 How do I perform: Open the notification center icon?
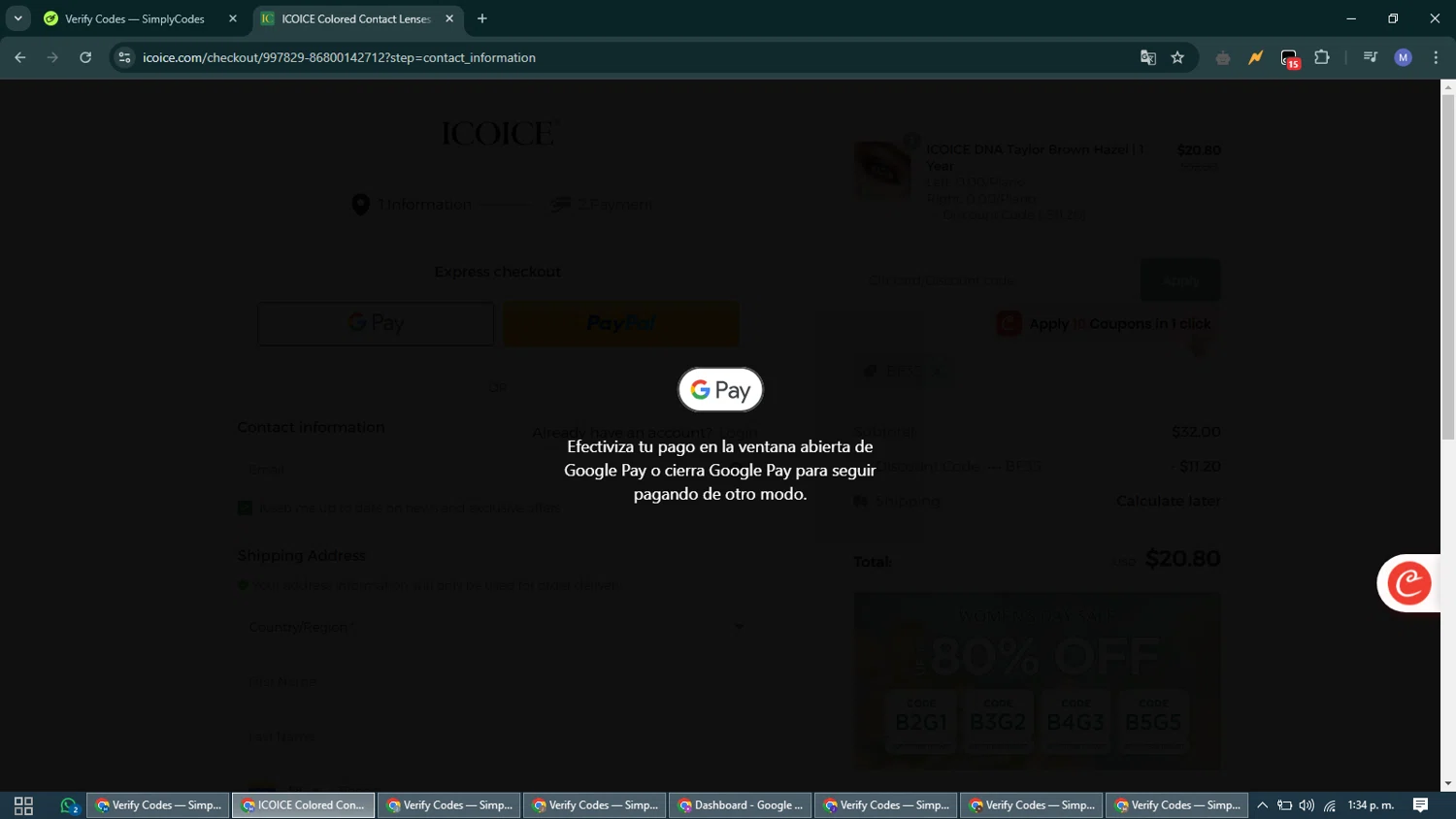tap(1420, 805)
